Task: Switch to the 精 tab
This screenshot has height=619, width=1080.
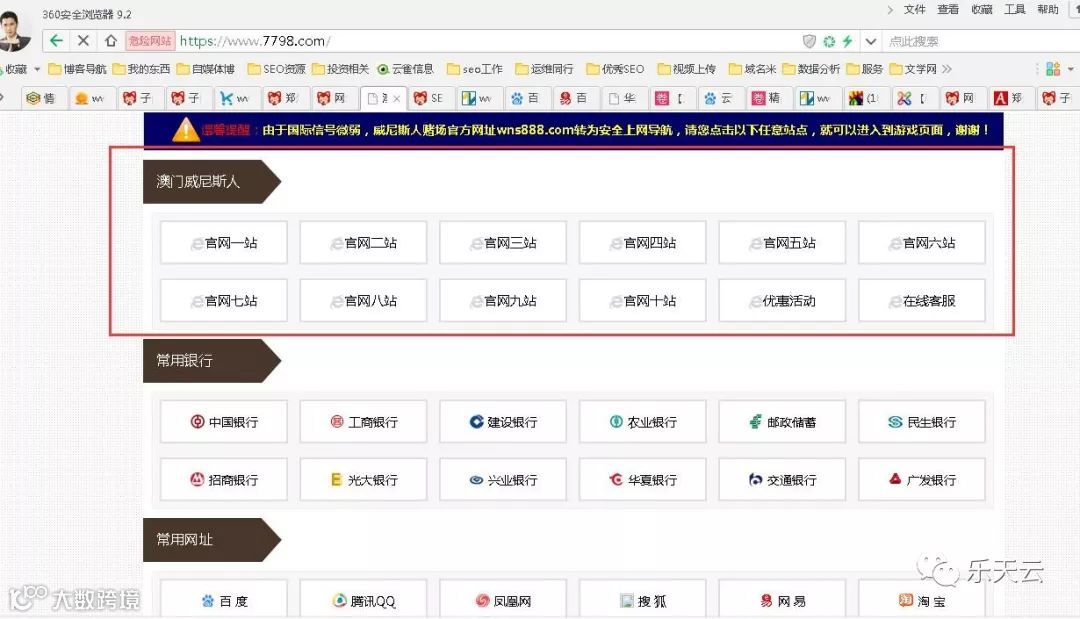Action: pos(767,98)
